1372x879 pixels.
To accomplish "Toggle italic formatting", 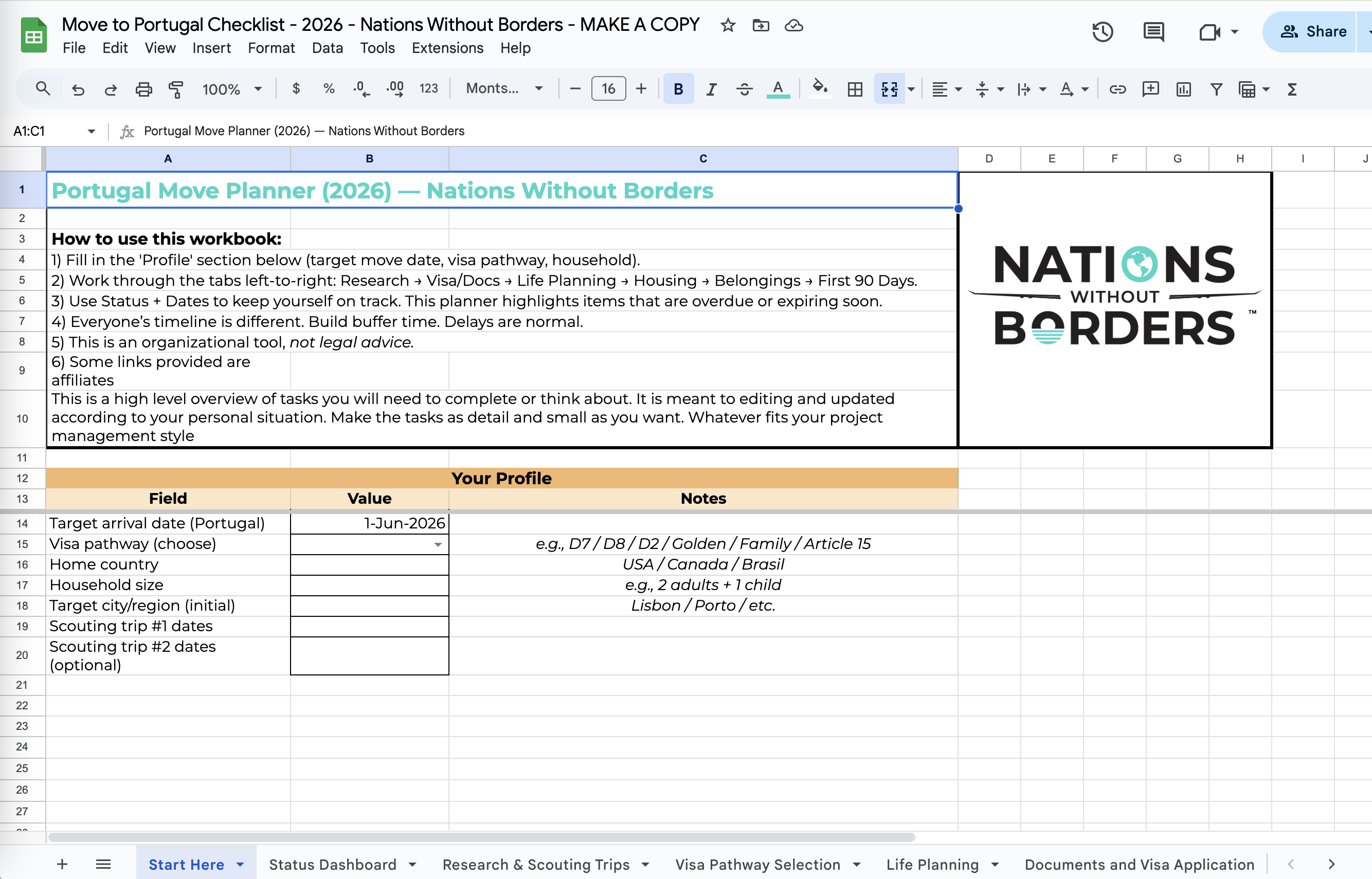I will 711,89.
